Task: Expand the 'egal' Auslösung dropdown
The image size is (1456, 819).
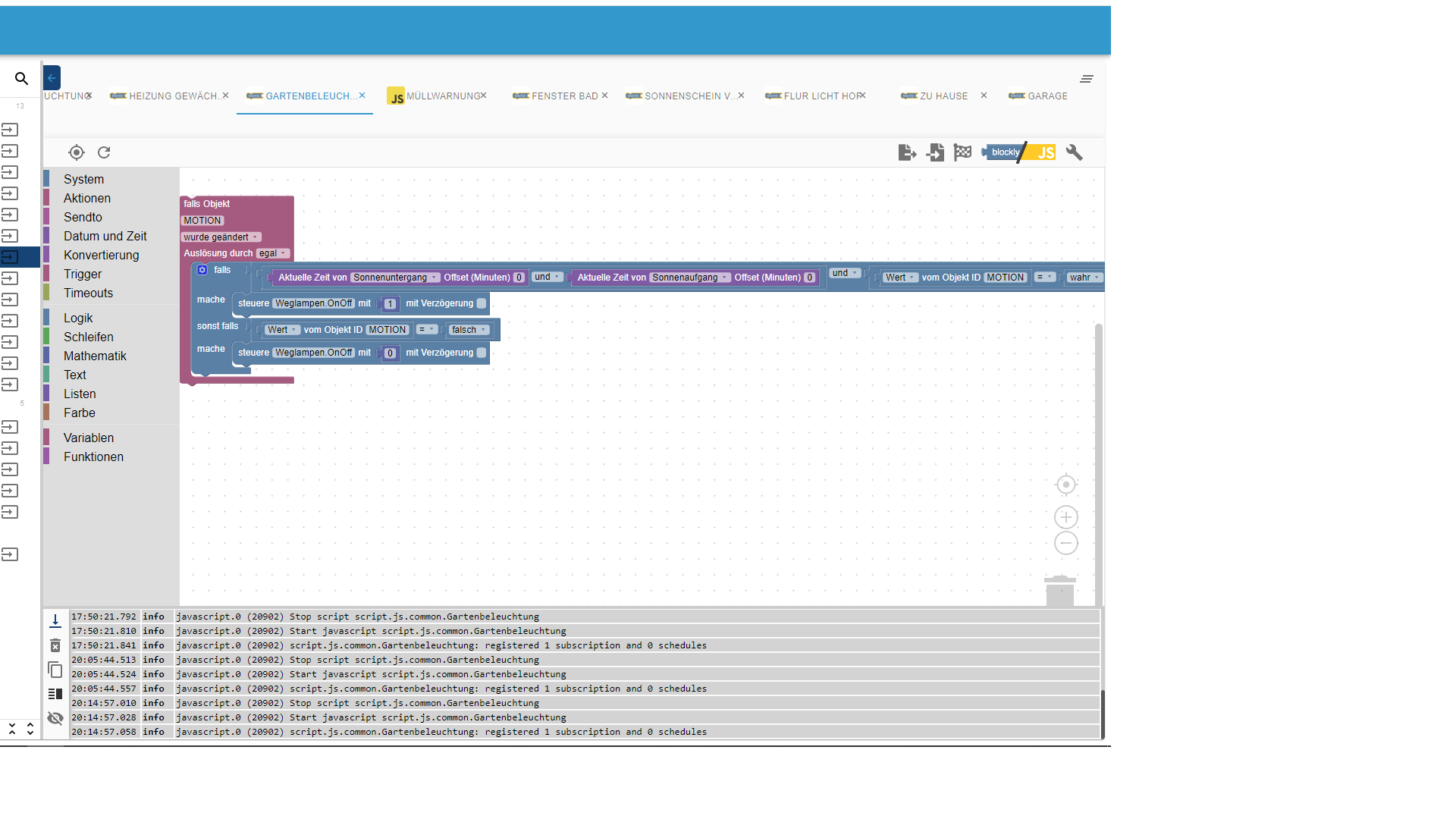Action: click(x=272, y=253)
